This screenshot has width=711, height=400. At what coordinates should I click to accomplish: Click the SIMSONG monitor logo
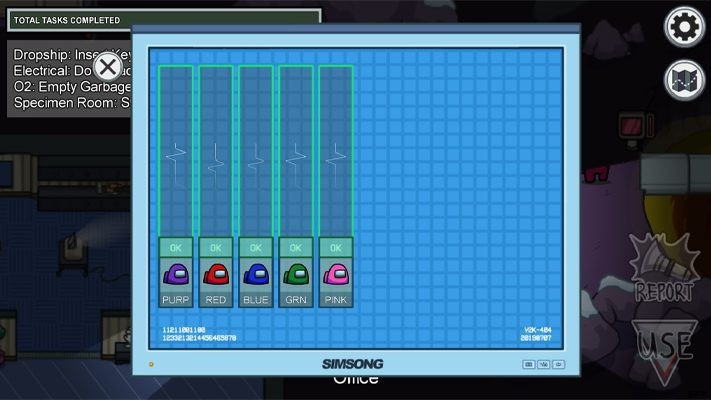tap(353, 364)
